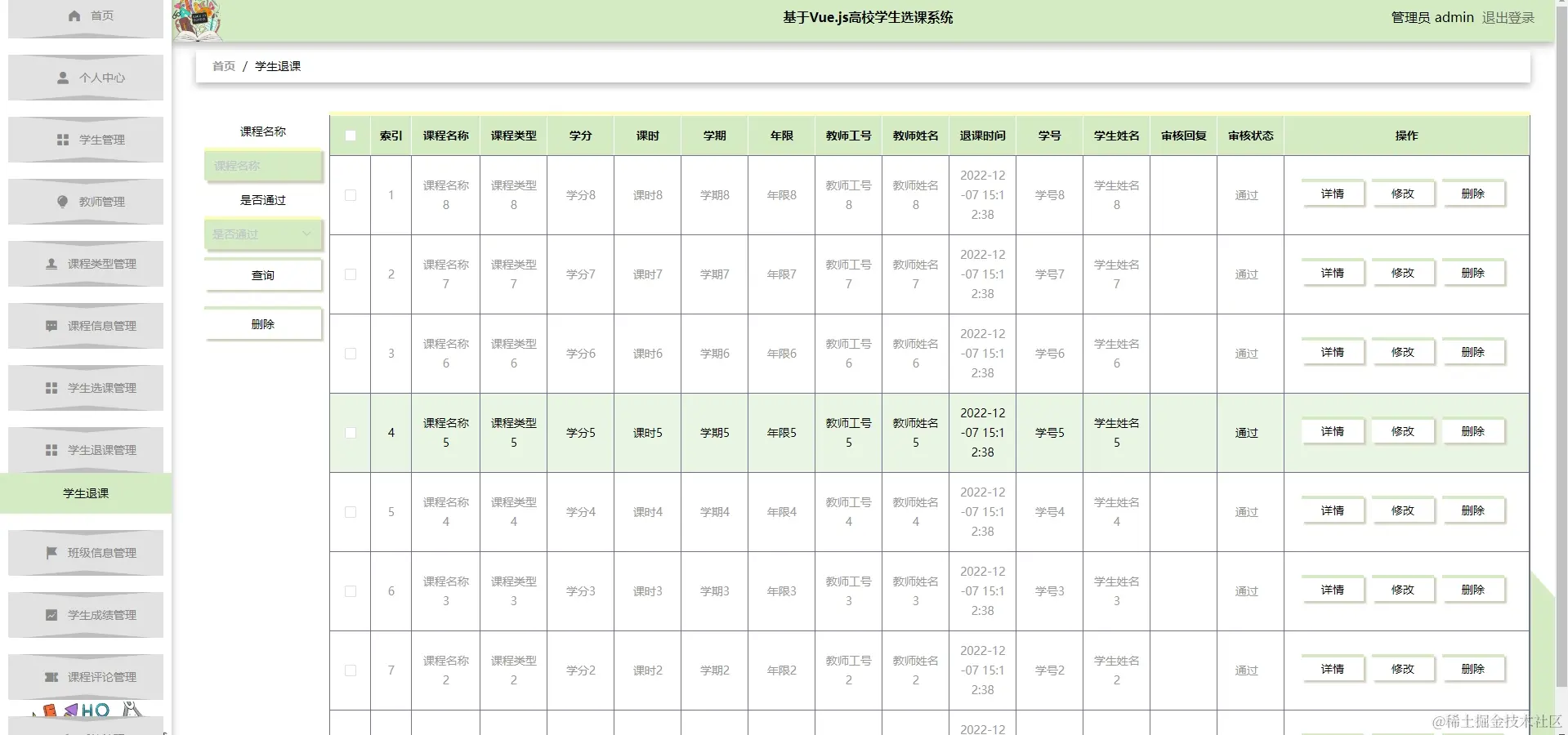Click the 学号5 cell
The height and width of the screenshot is (735, 1568).
pyautogui.click(x=1050, y=433)
